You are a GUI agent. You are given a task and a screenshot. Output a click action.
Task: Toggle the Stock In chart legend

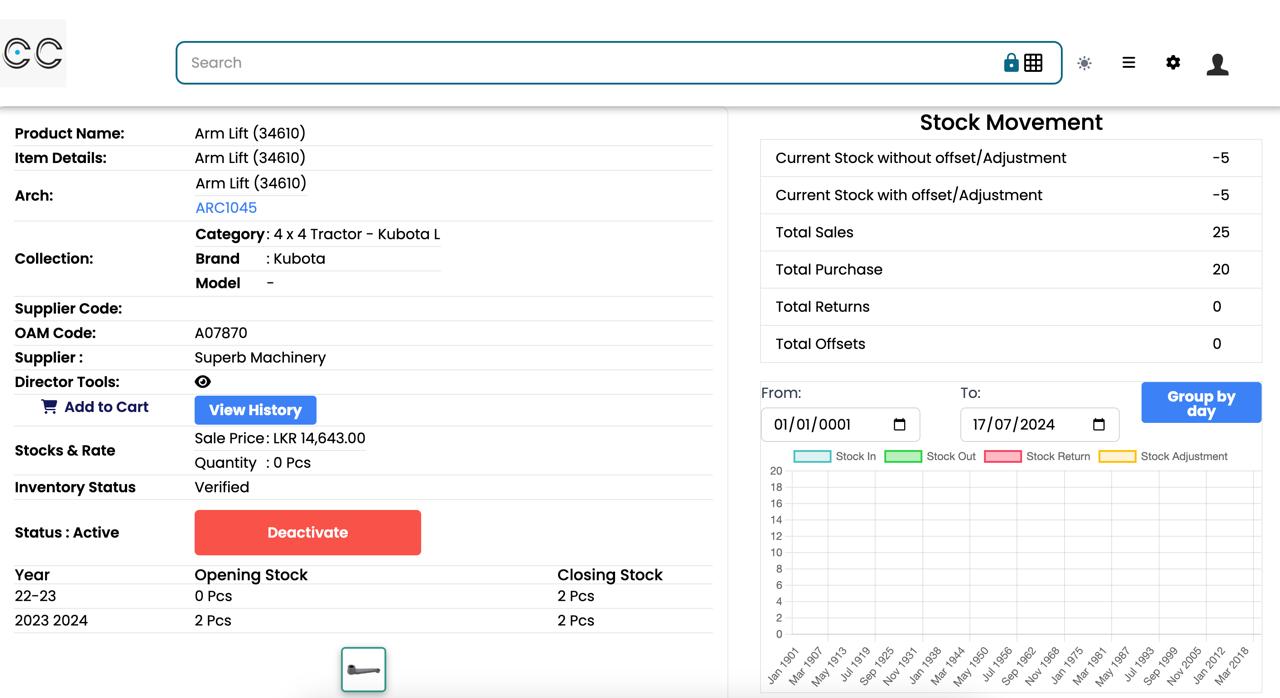(x=812, y=457)
